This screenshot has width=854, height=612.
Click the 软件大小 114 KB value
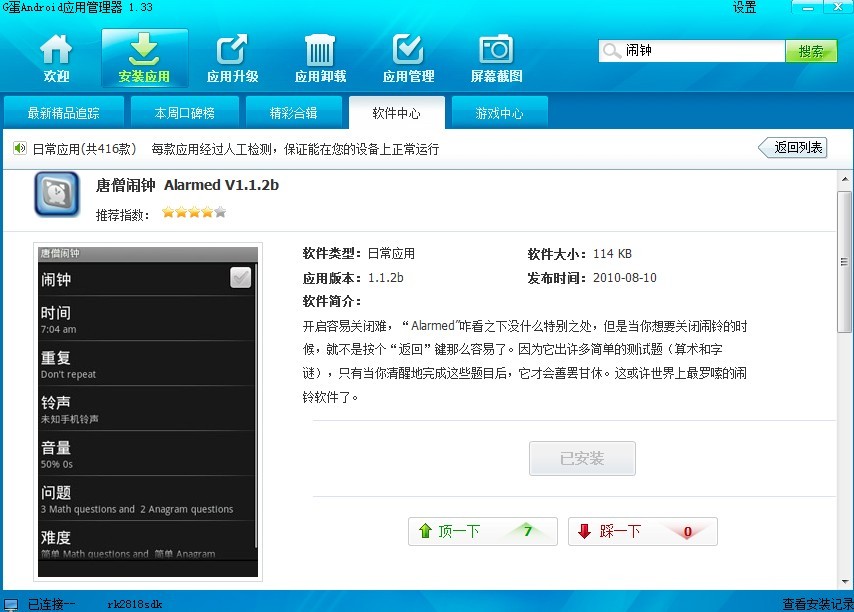click(612, 254)
